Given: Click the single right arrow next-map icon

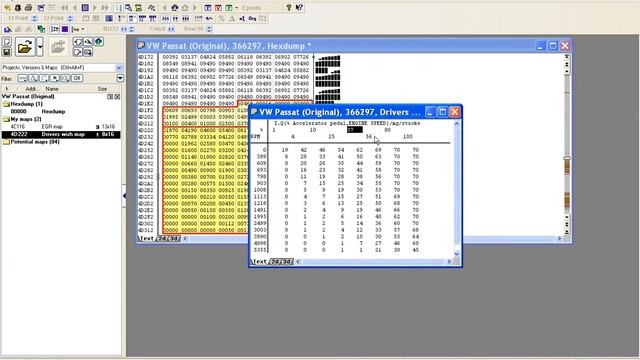Looking at the screenshot, I should (94, 8).
